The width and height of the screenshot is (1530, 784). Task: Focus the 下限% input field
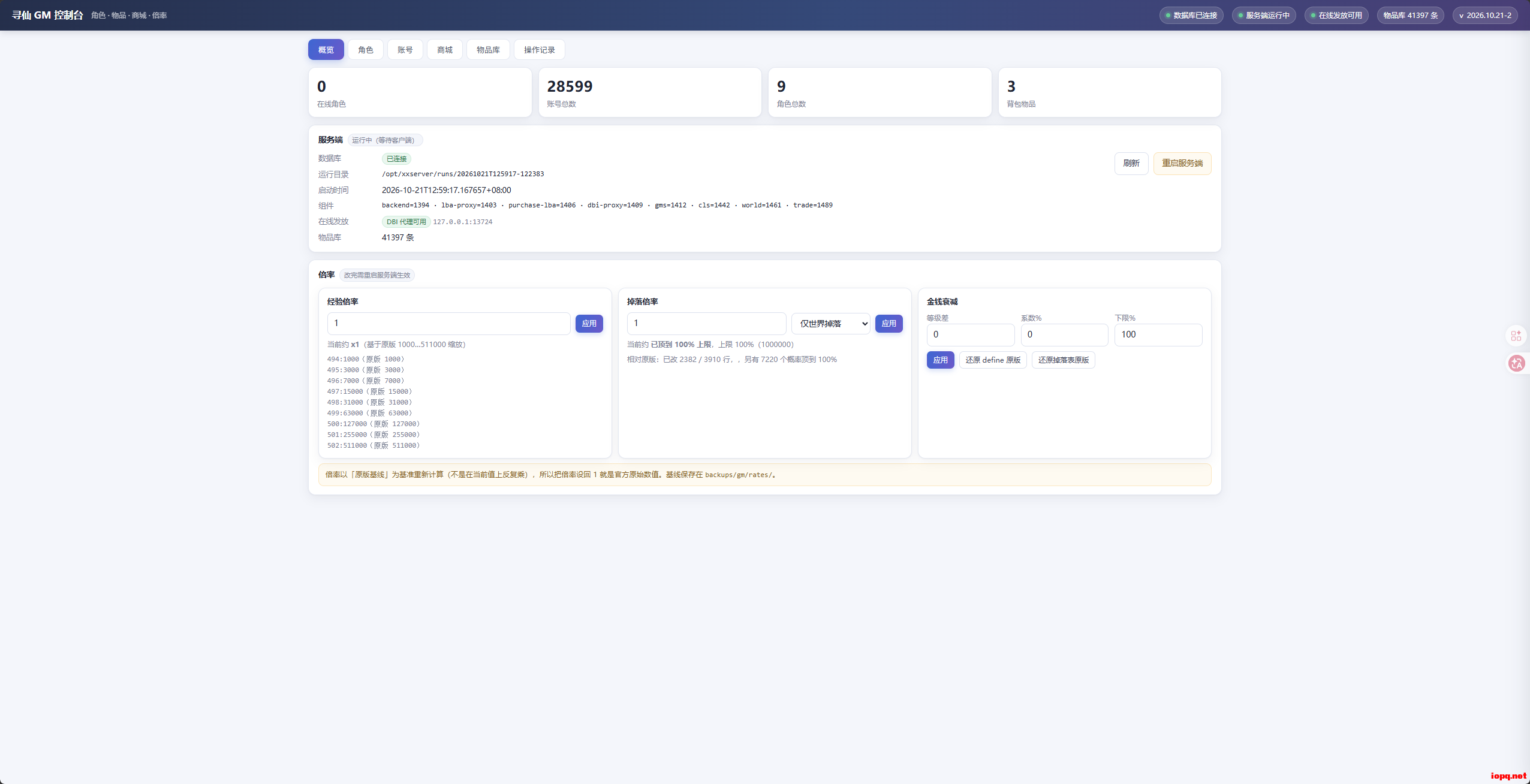(1158, 335)
